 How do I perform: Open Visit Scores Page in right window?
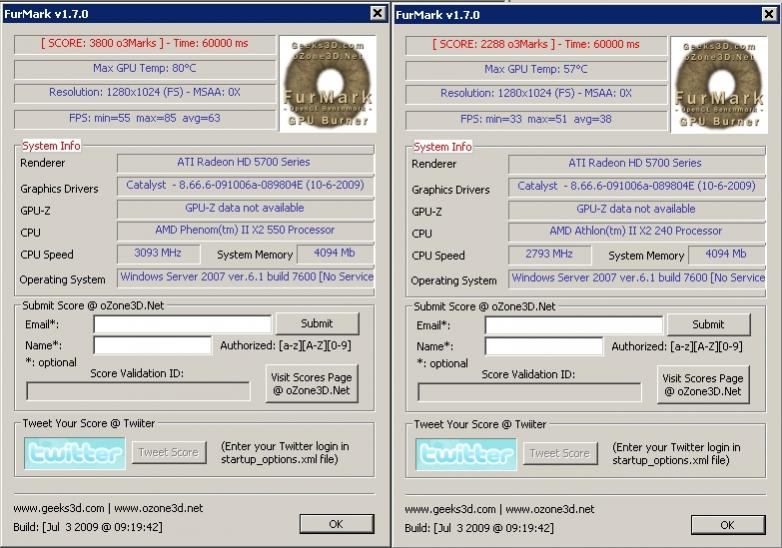point(703,385)
